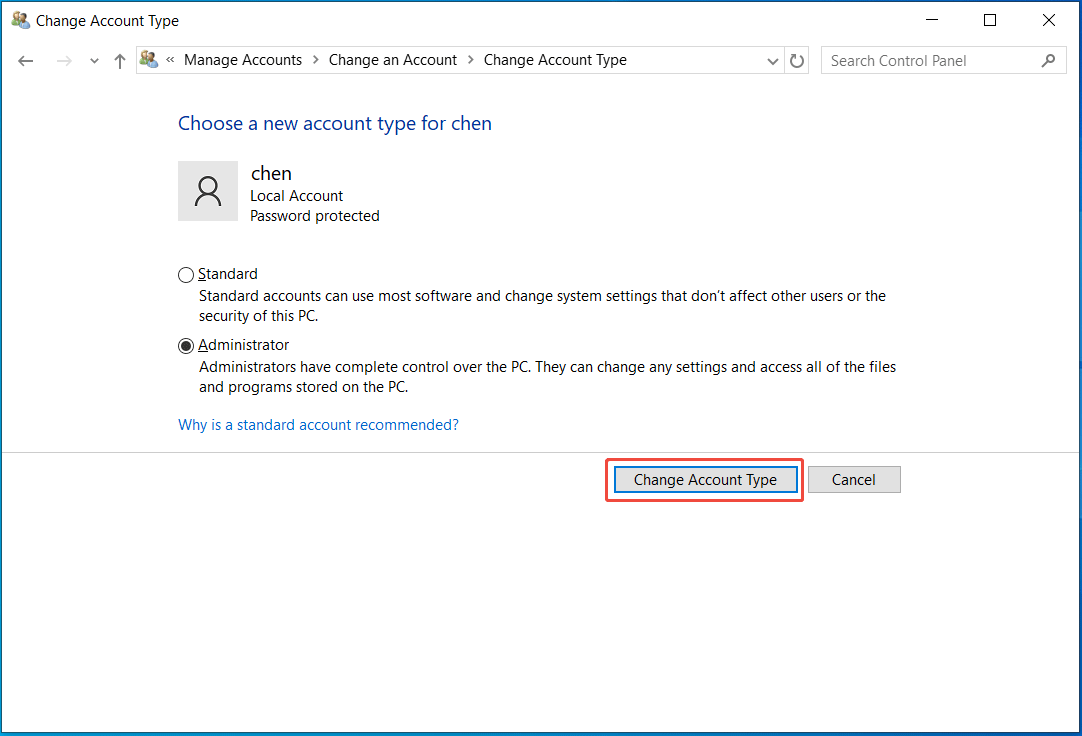Screen dimensions: 1082x736
Task: Click chen's profile picture placeholder
Action: pyautogui.click(x=207, y=190)
